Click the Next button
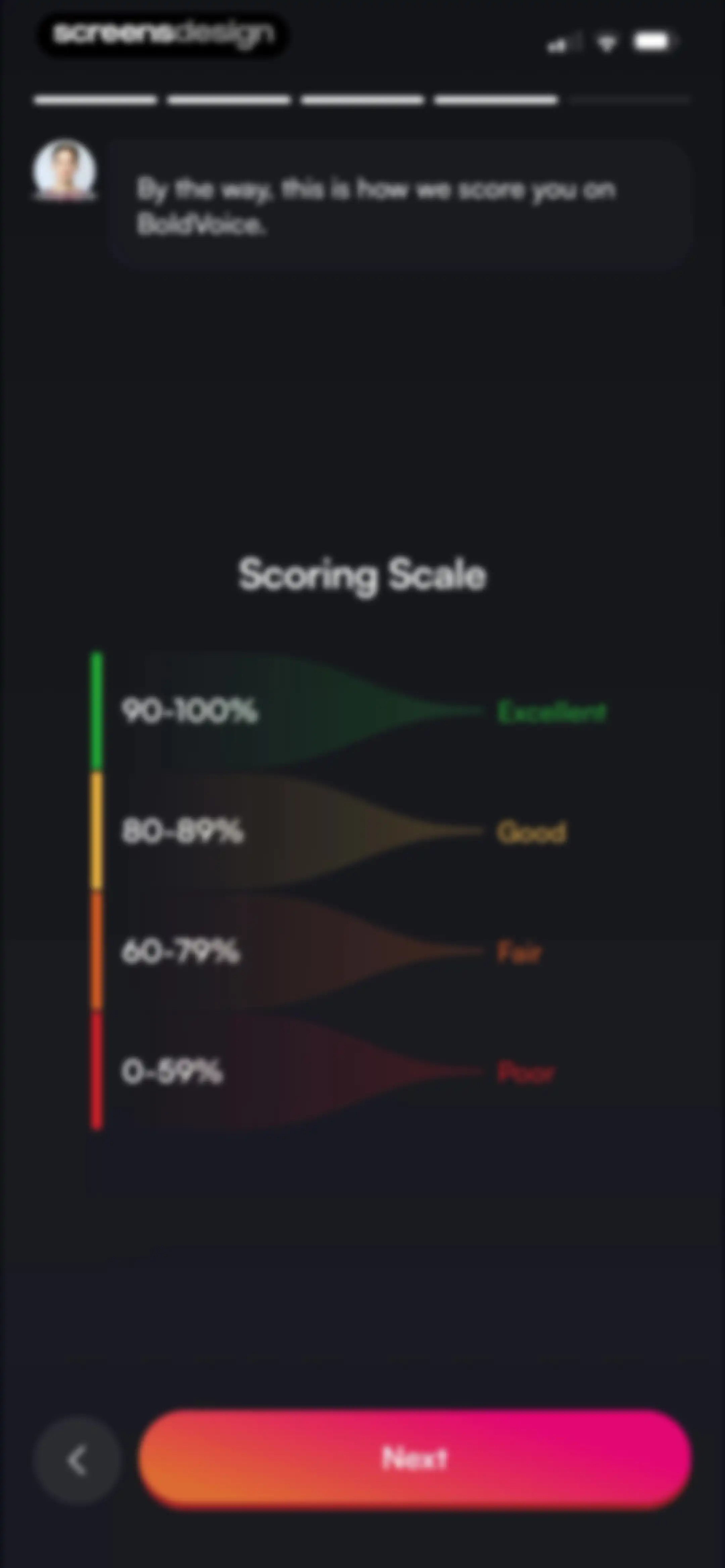 coord(415,1459)
